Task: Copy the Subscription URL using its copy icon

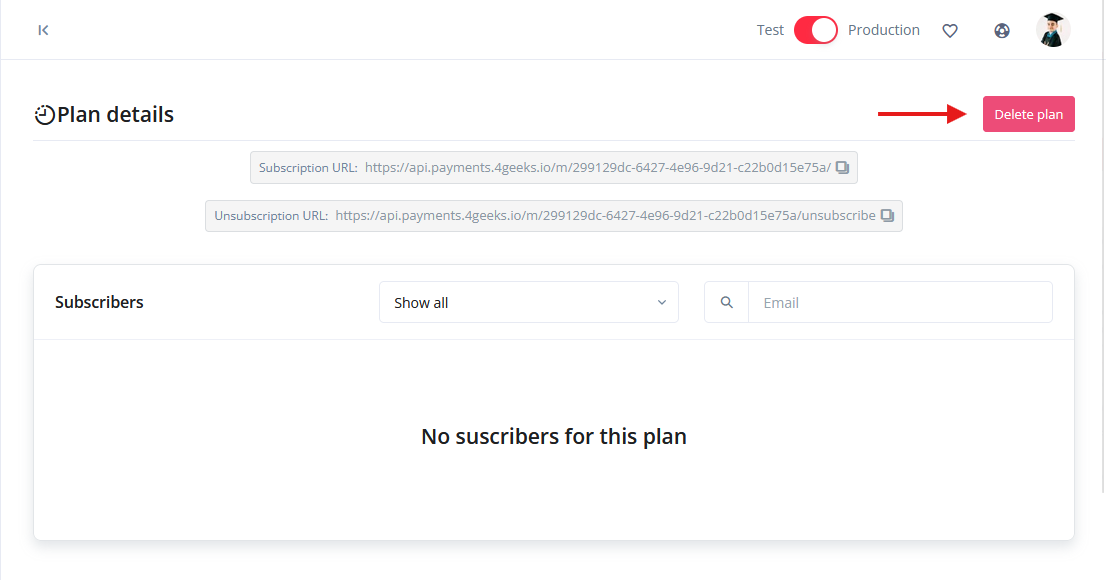Action: coord(843,168)
